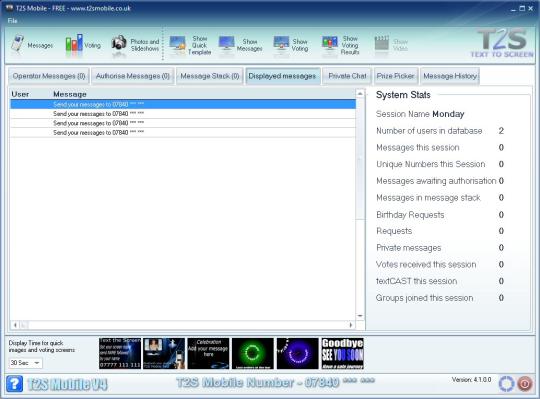The height and width of the screenshot is (399, 540).
Task: Select the green ring quick image thumbnail
Action: click(x=252, y=353)
